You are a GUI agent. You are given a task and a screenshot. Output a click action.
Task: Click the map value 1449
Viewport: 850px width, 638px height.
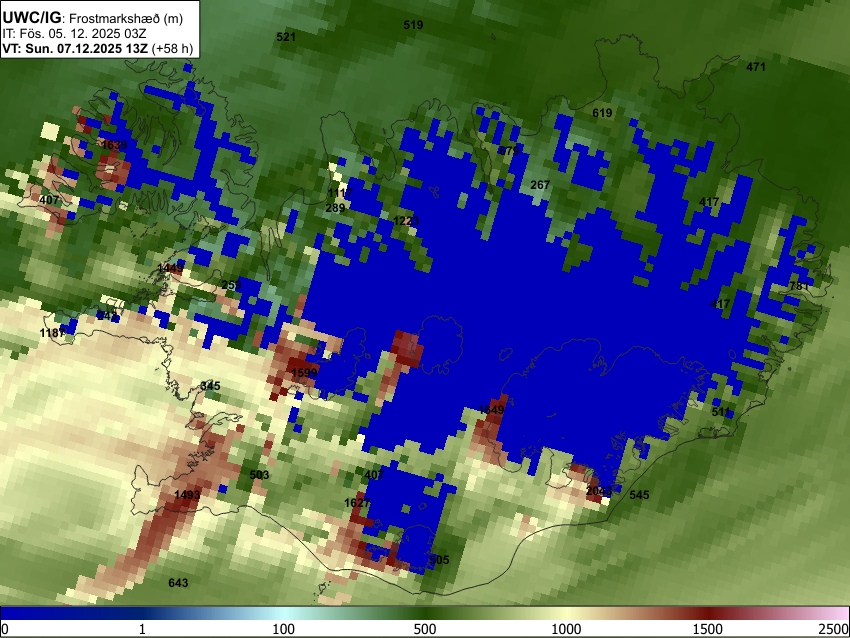pyautogui.click(x=170, y=268)
